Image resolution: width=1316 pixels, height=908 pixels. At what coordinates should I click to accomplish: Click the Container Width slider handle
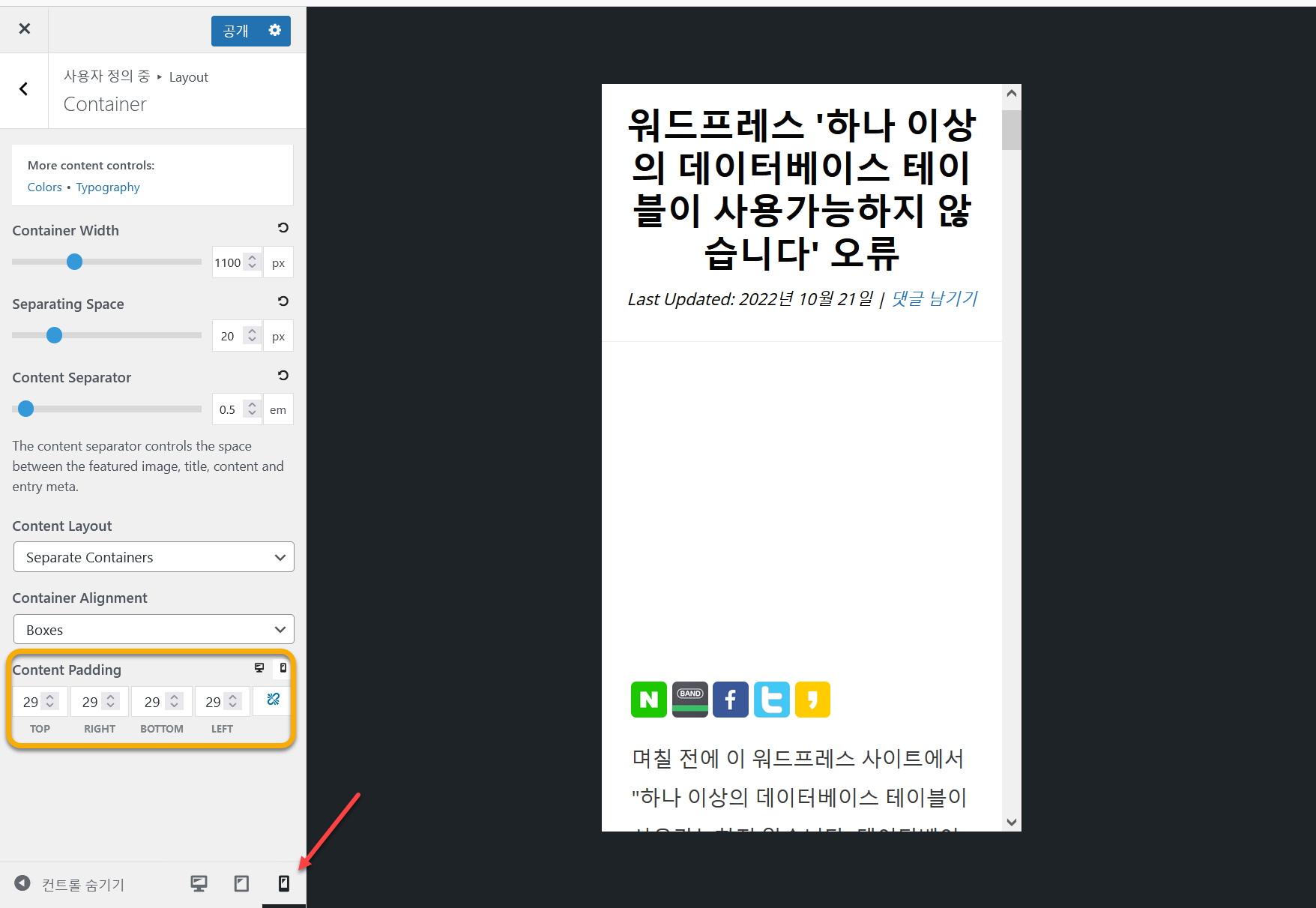[74, 262]
